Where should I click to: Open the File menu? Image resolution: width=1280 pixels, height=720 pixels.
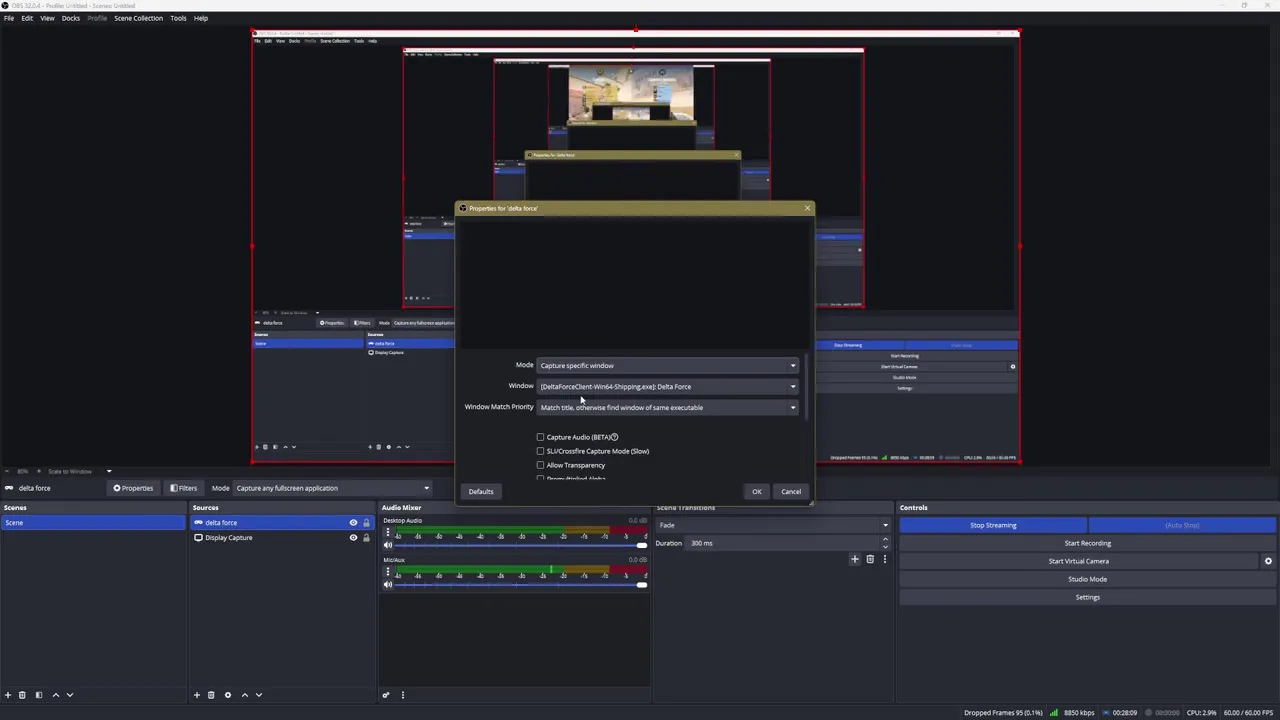click(9, 18)
